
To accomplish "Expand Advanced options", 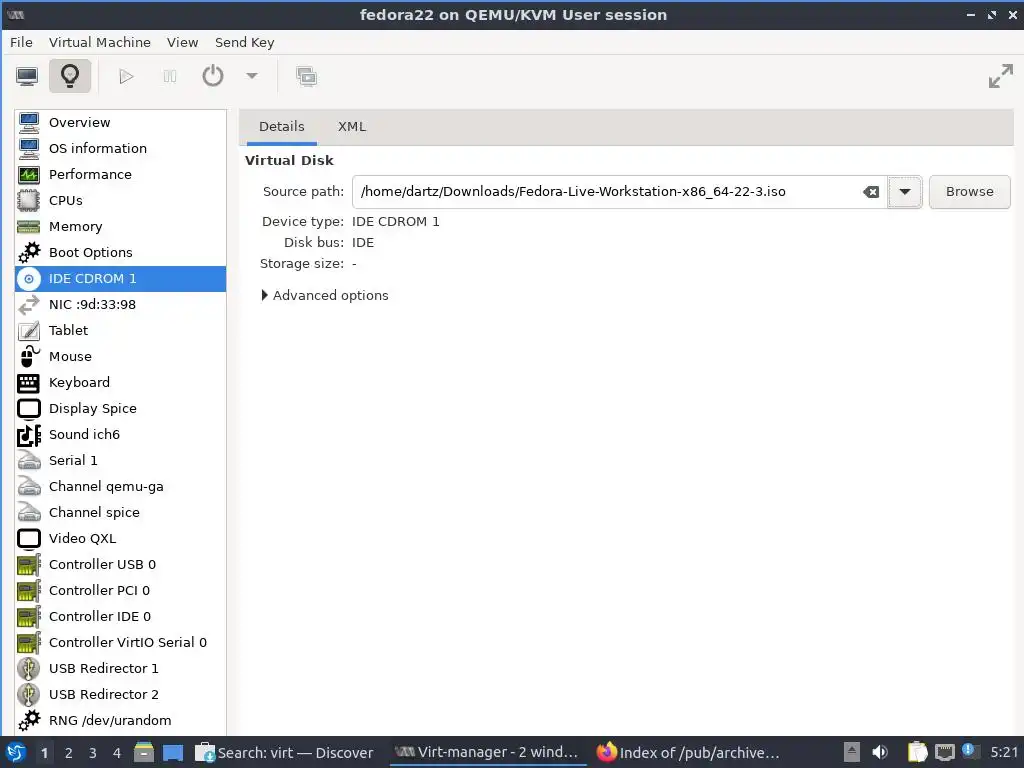I will (325, 295).
